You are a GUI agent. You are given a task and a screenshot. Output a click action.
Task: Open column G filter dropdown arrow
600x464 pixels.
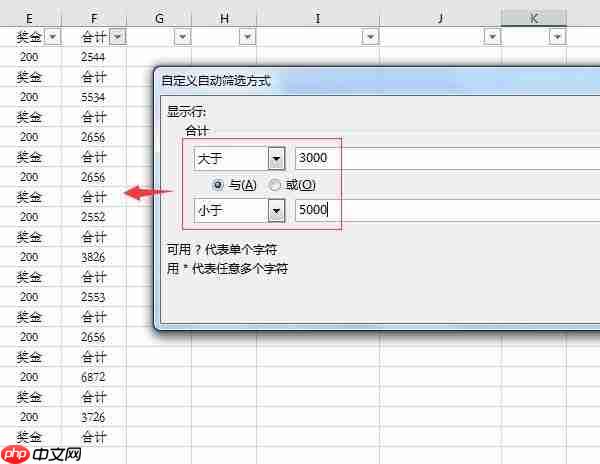pyautogui.click(x=183, y=37)
